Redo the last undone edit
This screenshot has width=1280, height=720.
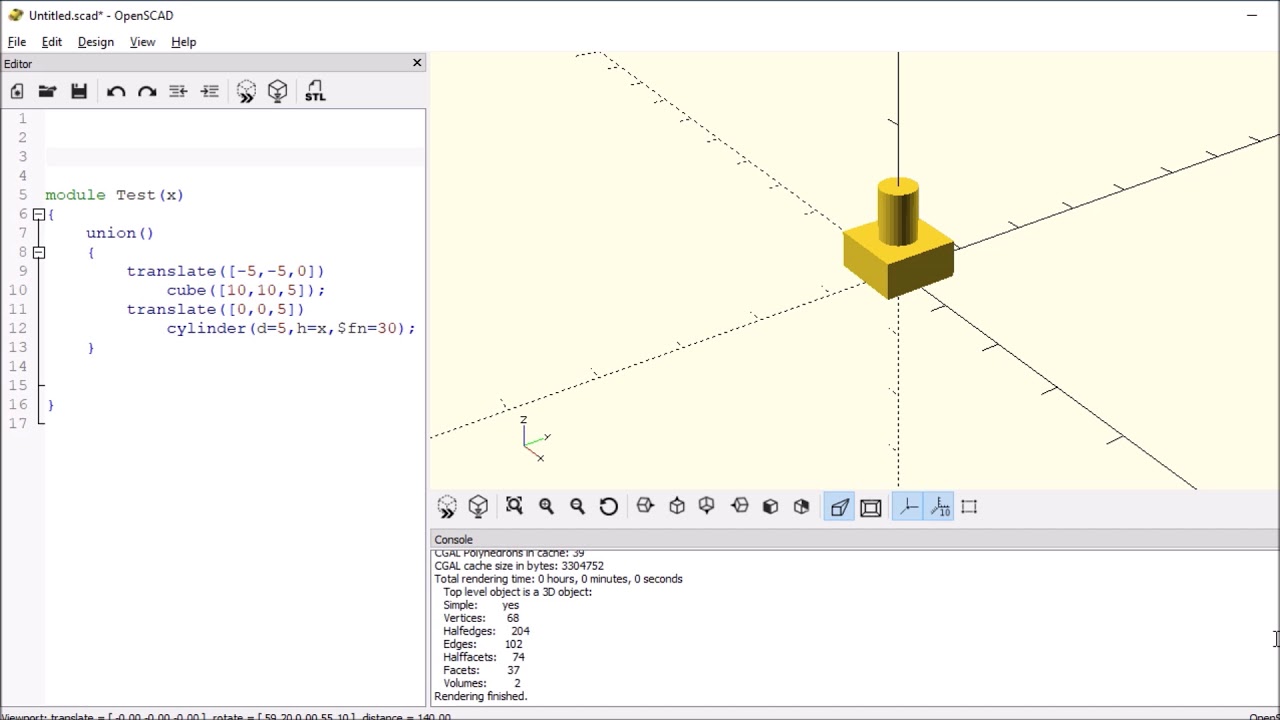click(x=147, y=92)
